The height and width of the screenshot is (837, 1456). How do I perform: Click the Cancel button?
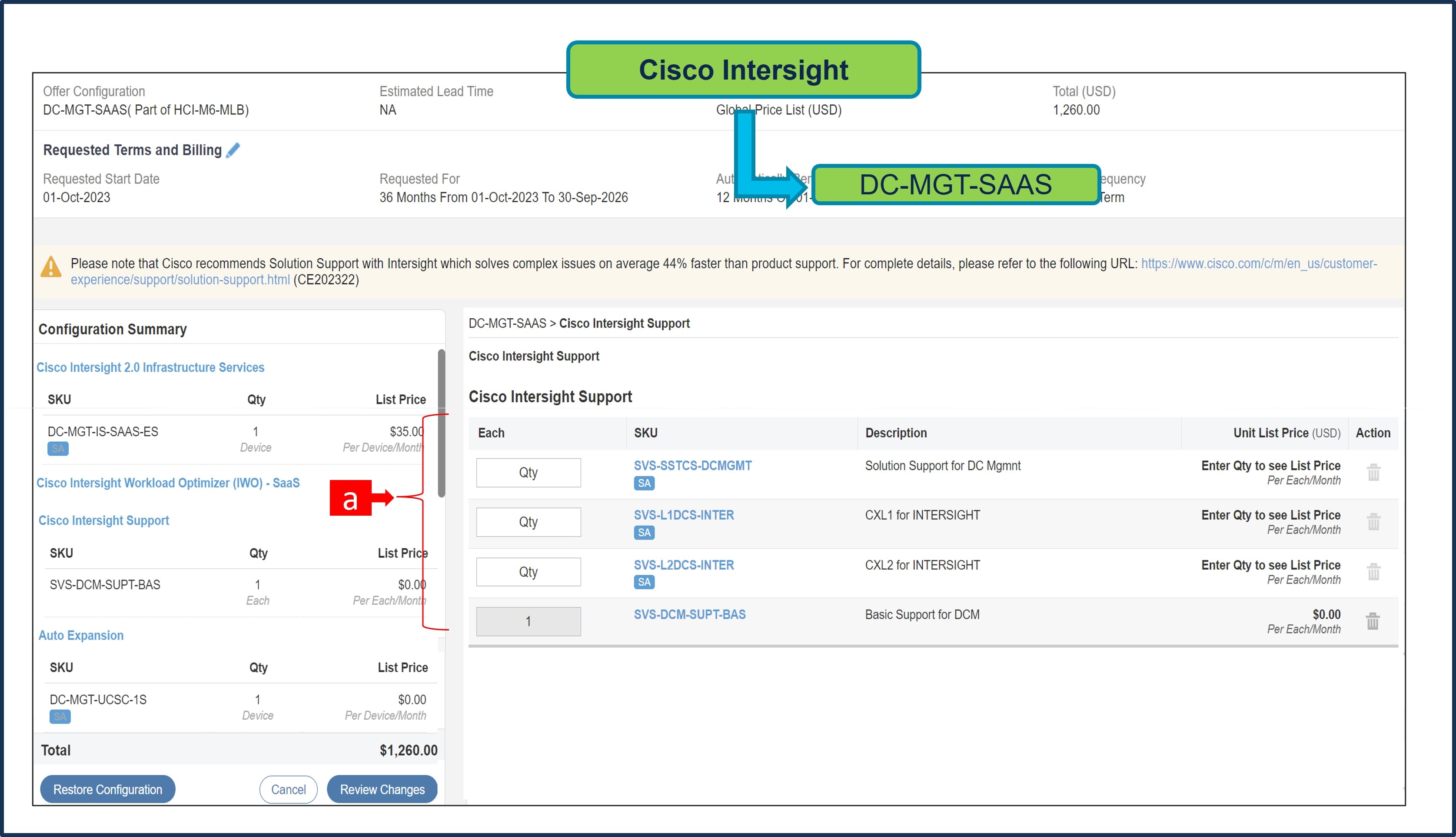[x=289, y=789]
